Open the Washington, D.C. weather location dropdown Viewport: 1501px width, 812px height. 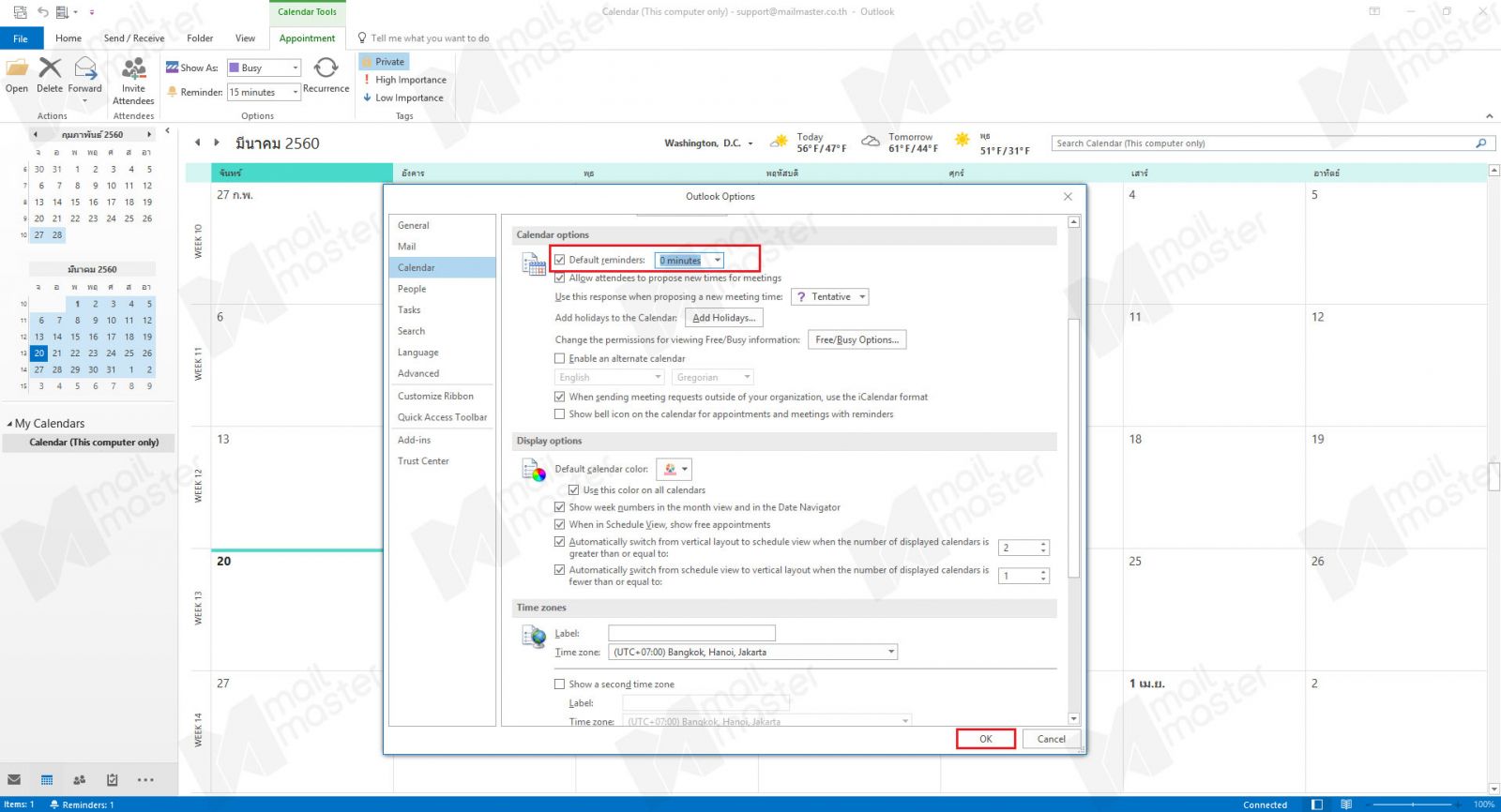[750, 143]
